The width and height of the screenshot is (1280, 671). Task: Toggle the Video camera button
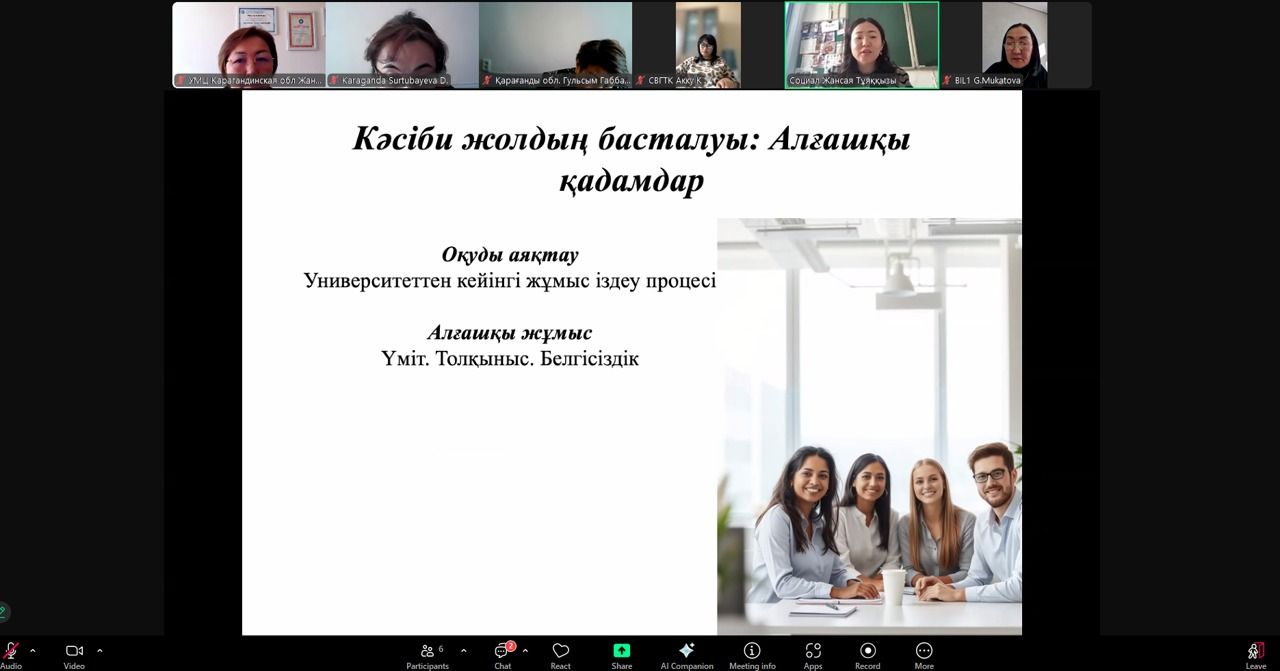(74, 651)
